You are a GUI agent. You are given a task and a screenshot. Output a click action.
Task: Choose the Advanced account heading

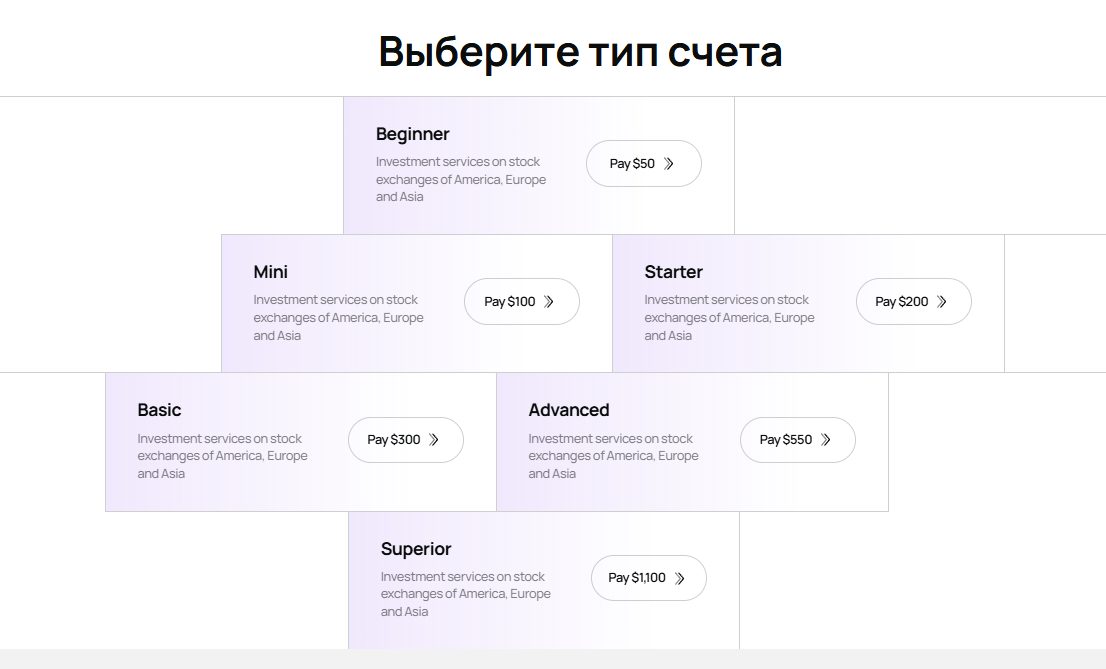pyautogui.click(x=568, y=410)
